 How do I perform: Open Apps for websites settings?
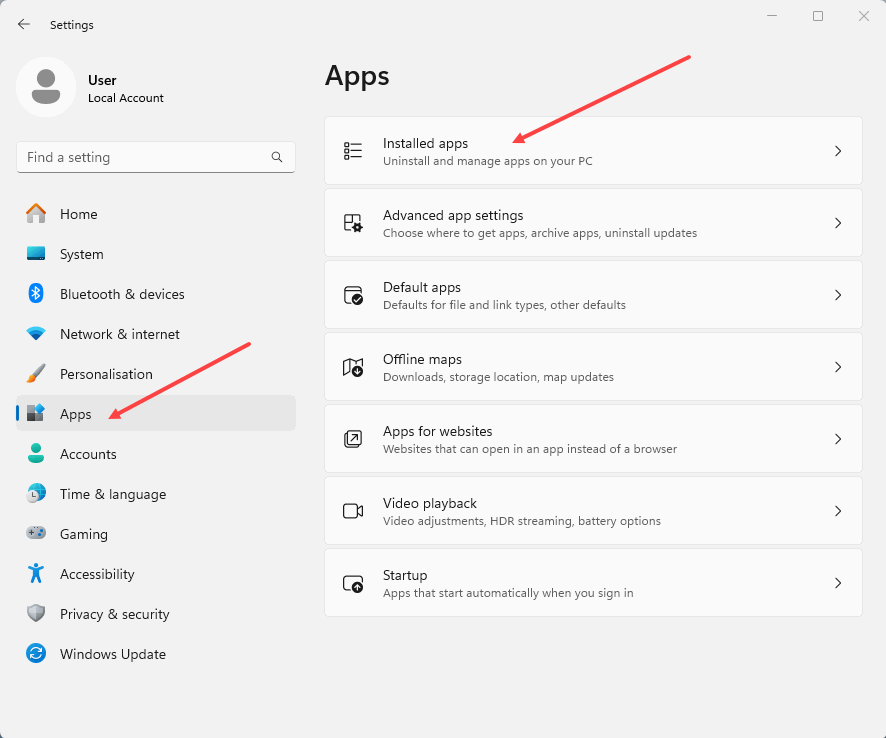pyautogui.click(x=592, y=439)
